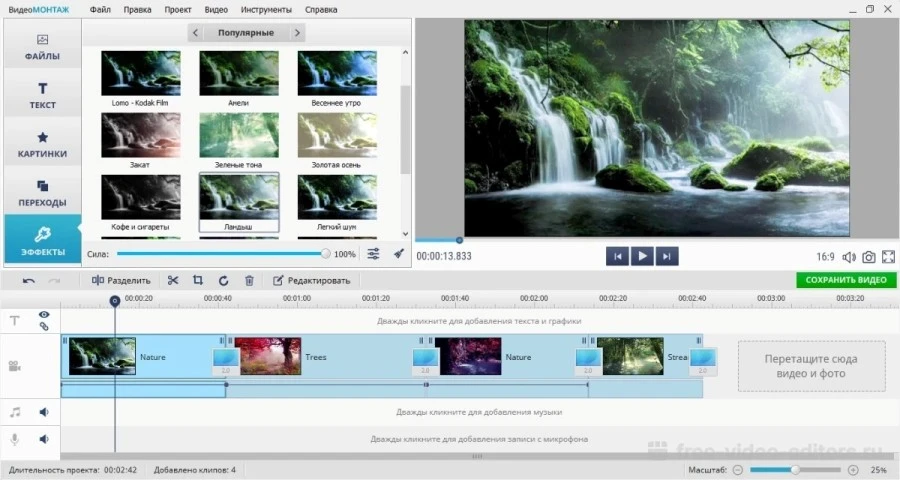
Task: Open the Видео menu
Action: (x=216, y=10)
